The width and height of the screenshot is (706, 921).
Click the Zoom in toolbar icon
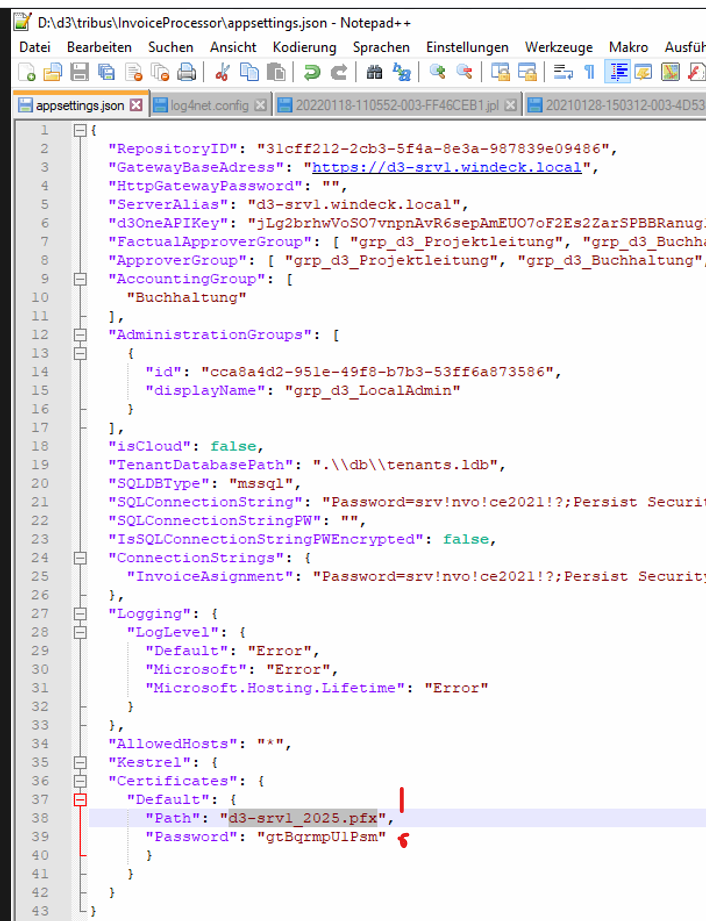tap(437, 72)
